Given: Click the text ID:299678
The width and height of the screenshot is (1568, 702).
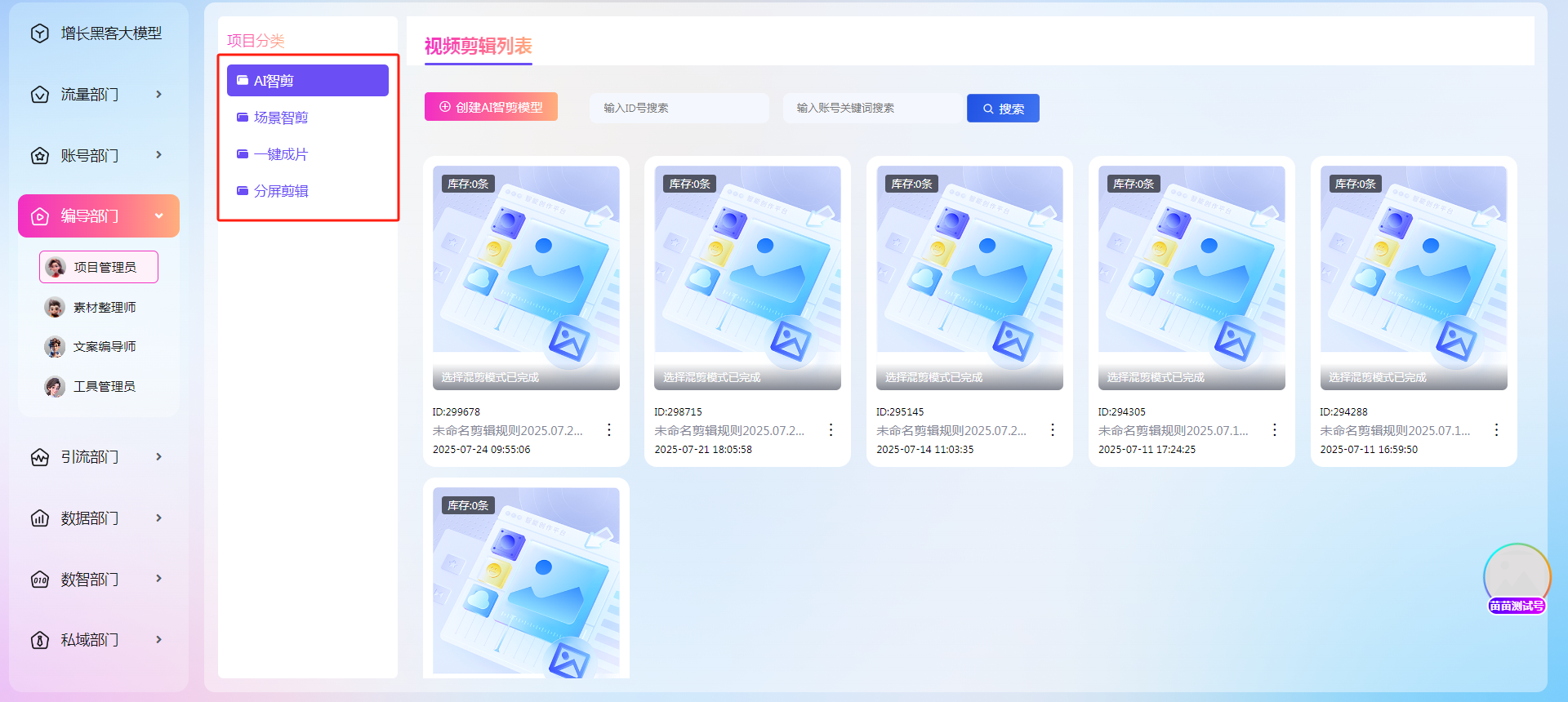Looking at the screenshot, I should 457,412.
